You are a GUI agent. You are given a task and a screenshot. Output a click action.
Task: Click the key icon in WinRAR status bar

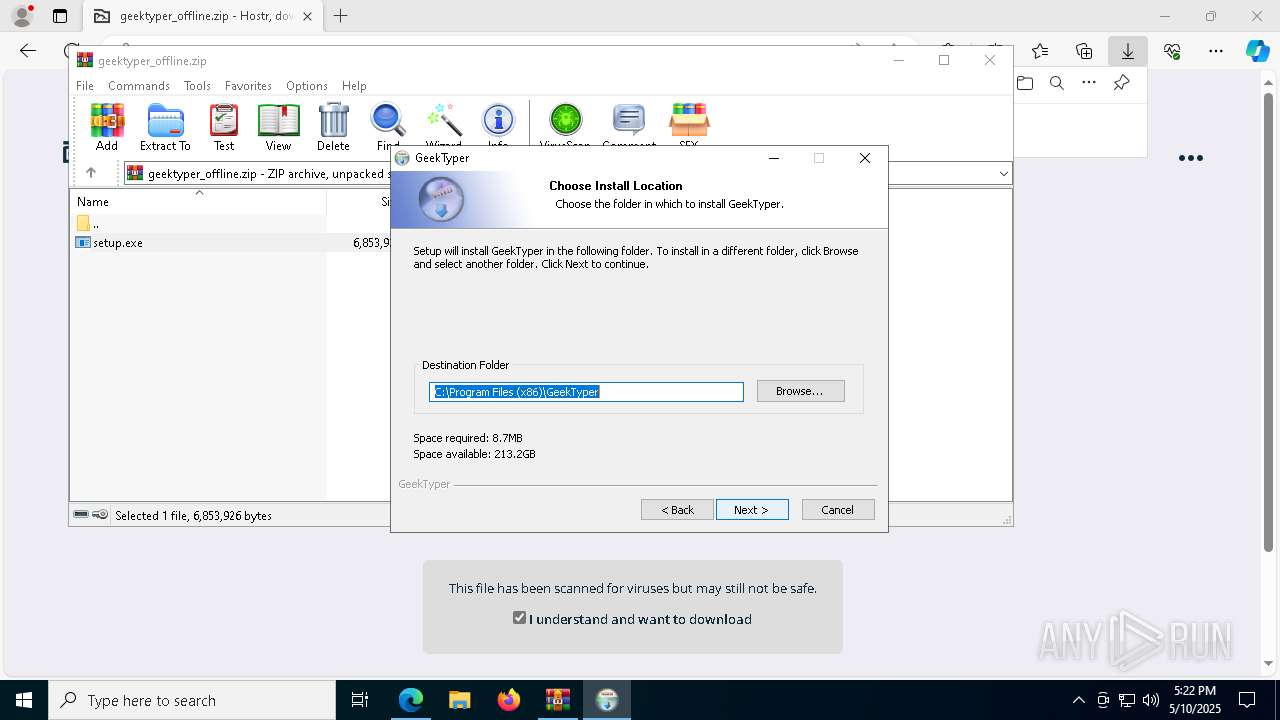(x=100, y=514)
